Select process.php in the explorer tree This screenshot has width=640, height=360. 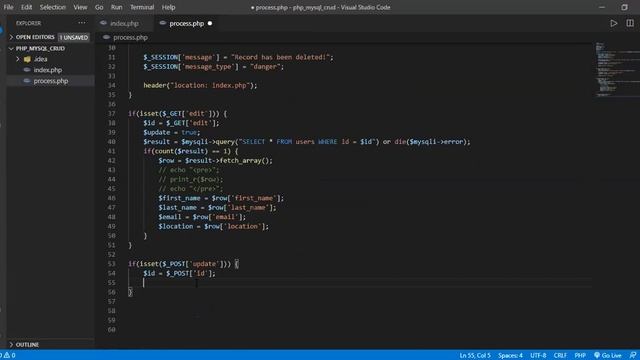51,81
